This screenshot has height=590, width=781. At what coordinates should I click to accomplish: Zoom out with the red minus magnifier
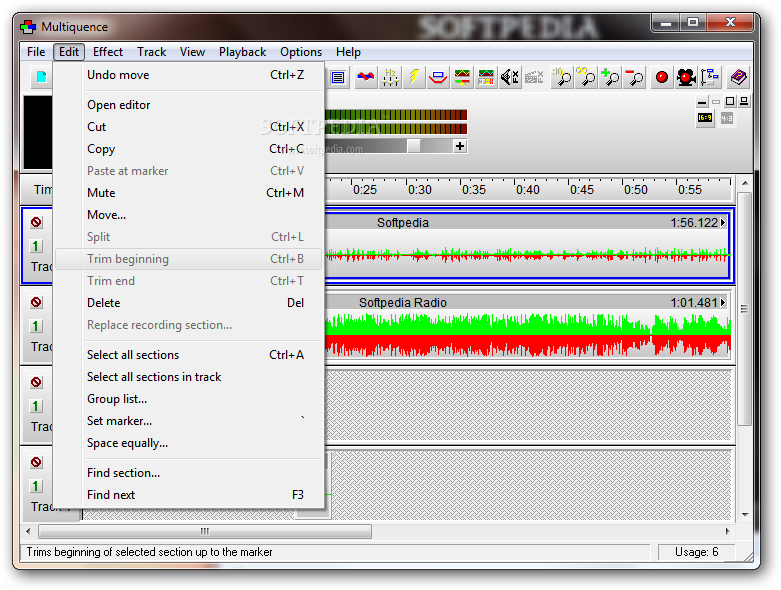634,77
